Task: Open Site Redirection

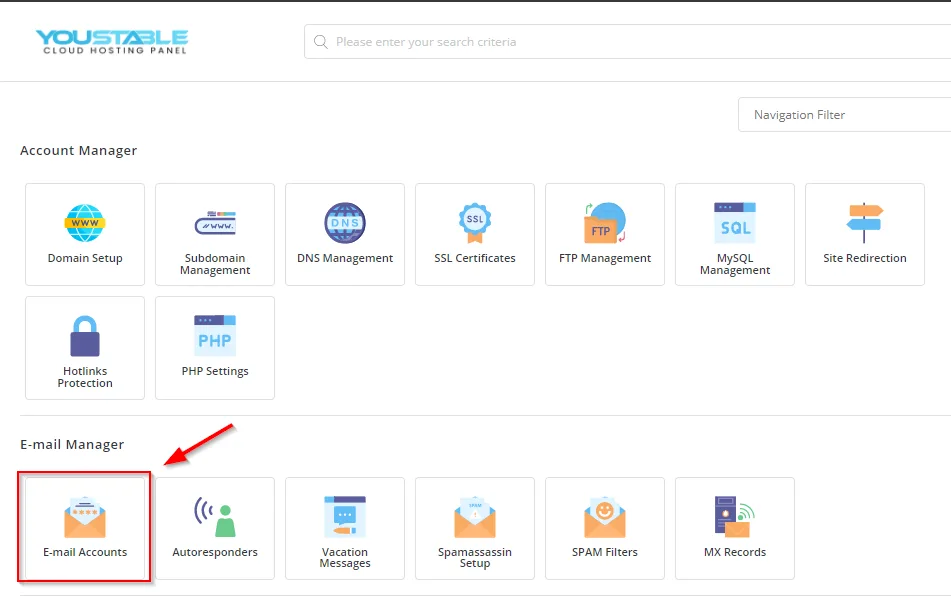Action: tap(865, 235)
